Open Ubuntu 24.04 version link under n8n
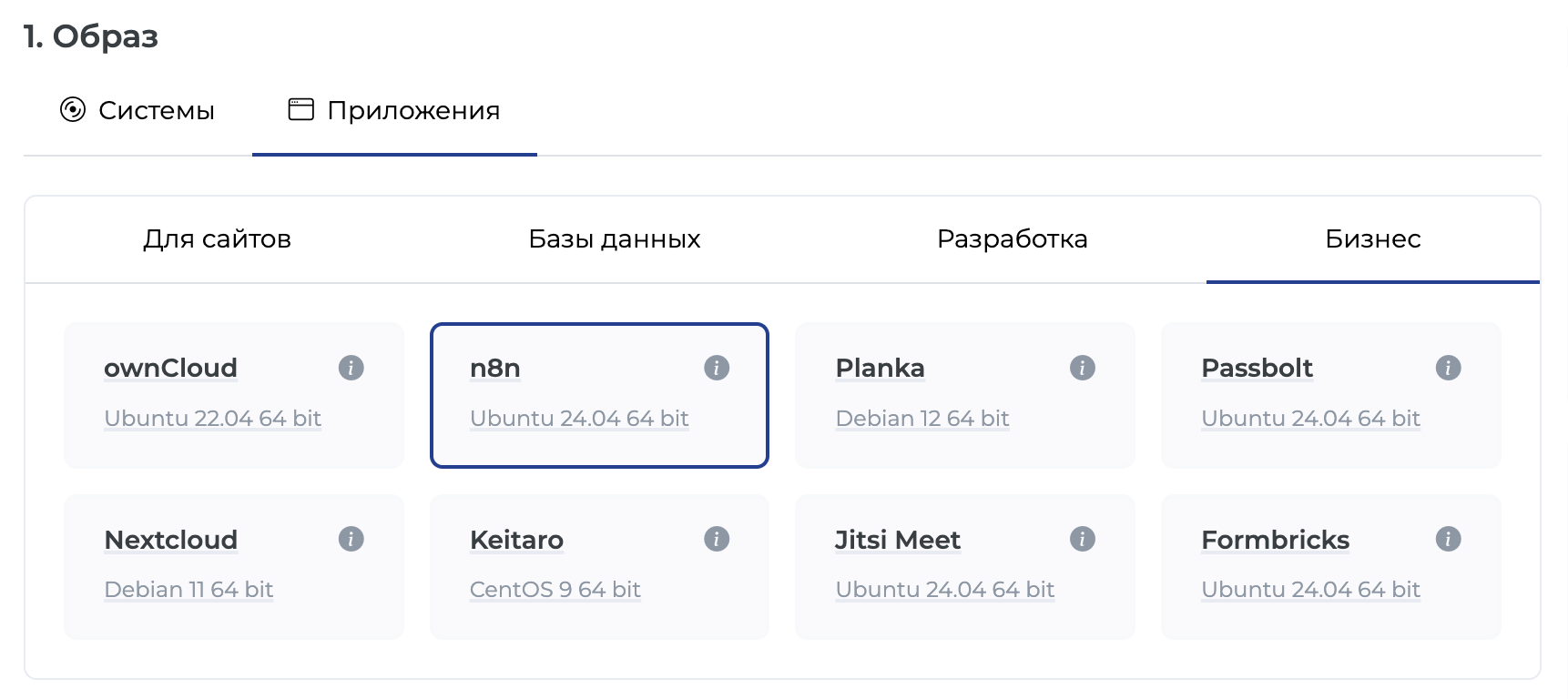The image size is (1568, 699). (x=579, y=418)
